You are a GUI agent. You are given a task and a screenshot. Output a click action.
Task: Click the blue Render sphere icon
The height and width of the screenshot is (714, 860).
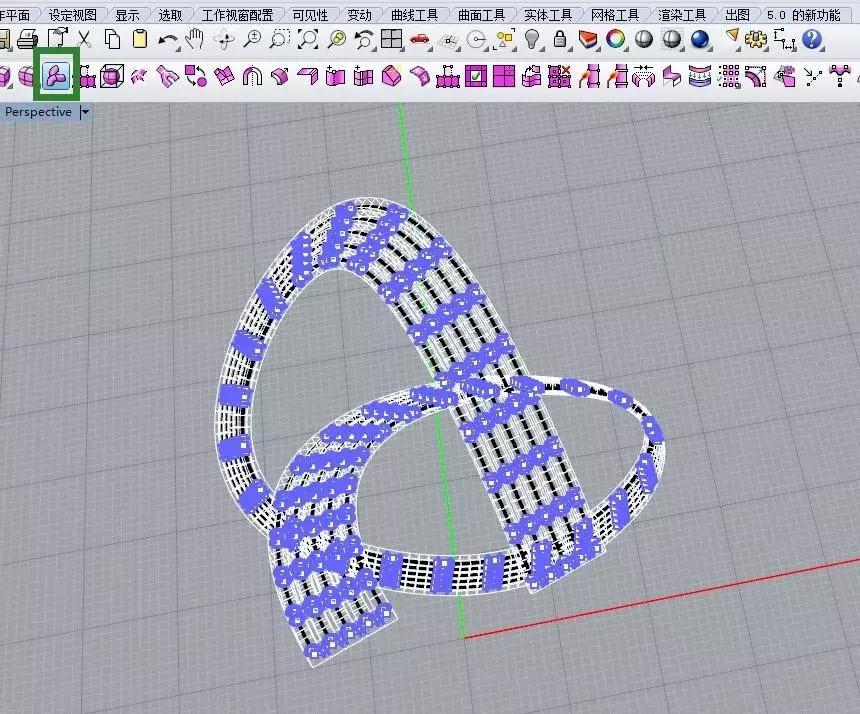click(x=700, y=39)
